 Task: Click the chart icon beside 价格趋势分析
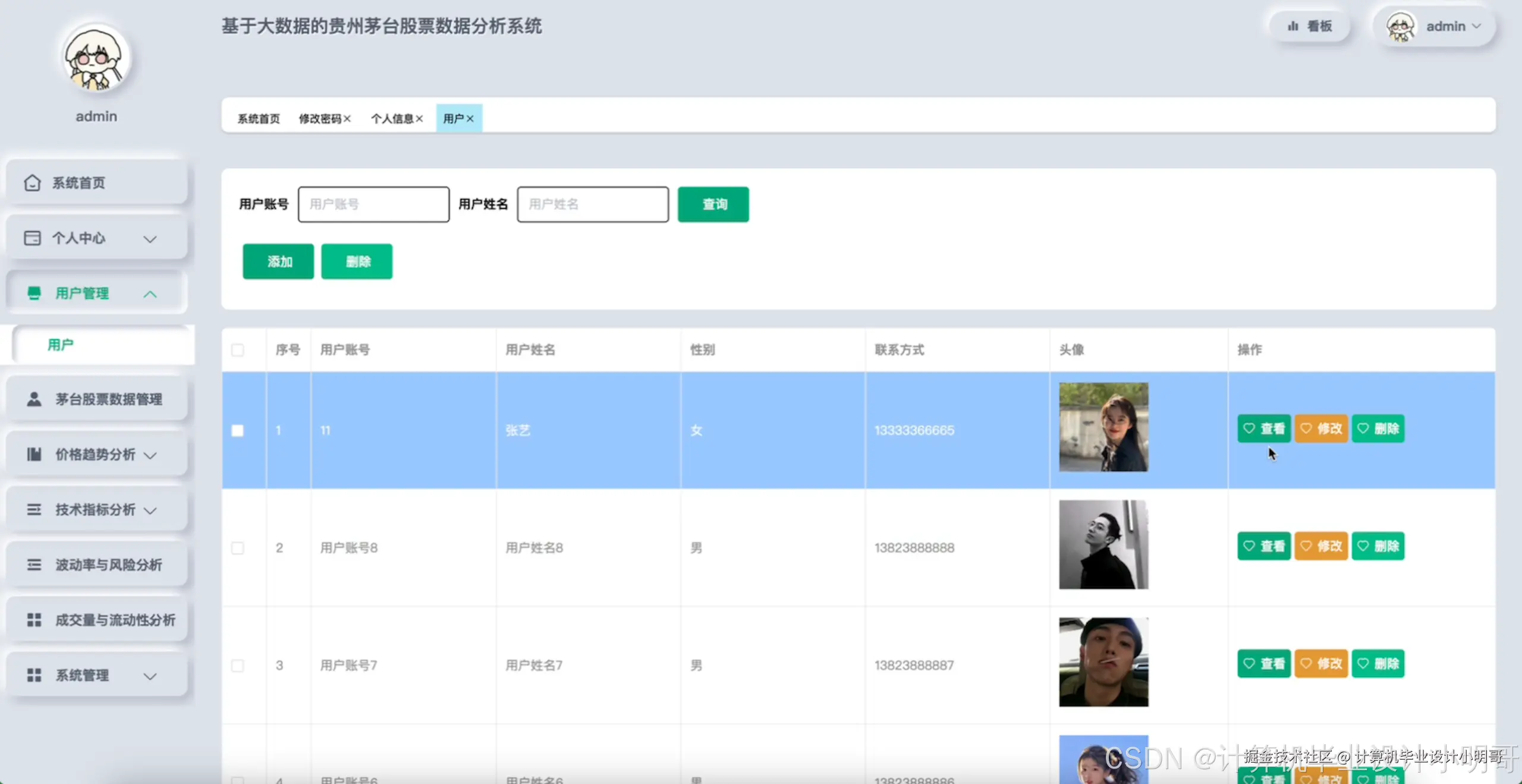[x=34, y=455]
